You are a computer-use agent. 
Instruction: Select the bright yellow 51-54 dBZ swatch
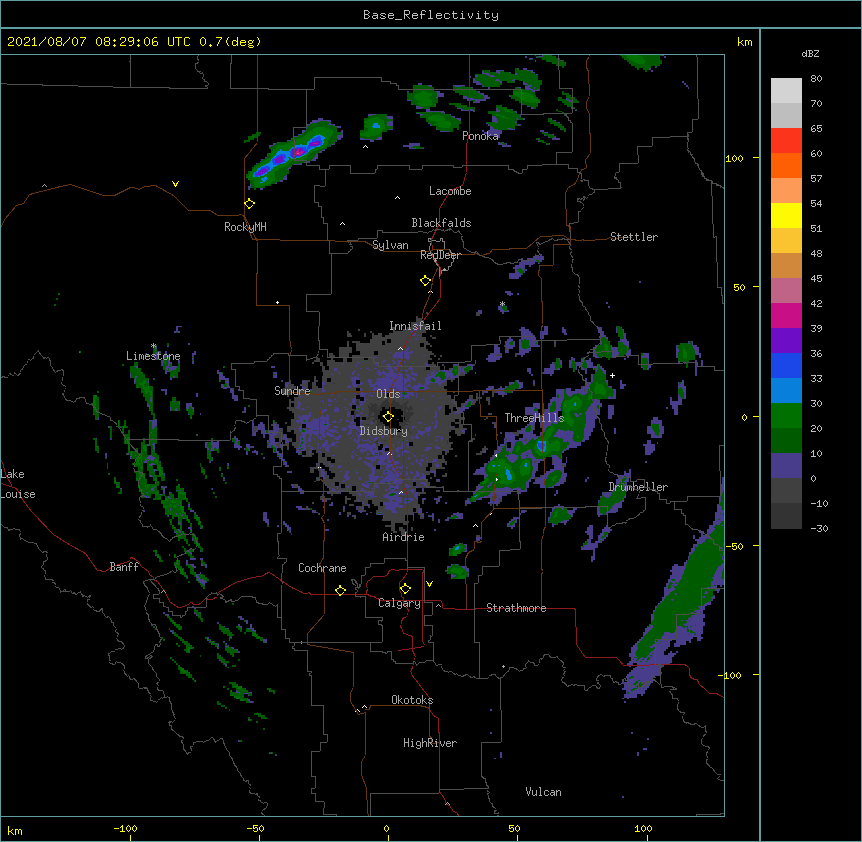786,215
